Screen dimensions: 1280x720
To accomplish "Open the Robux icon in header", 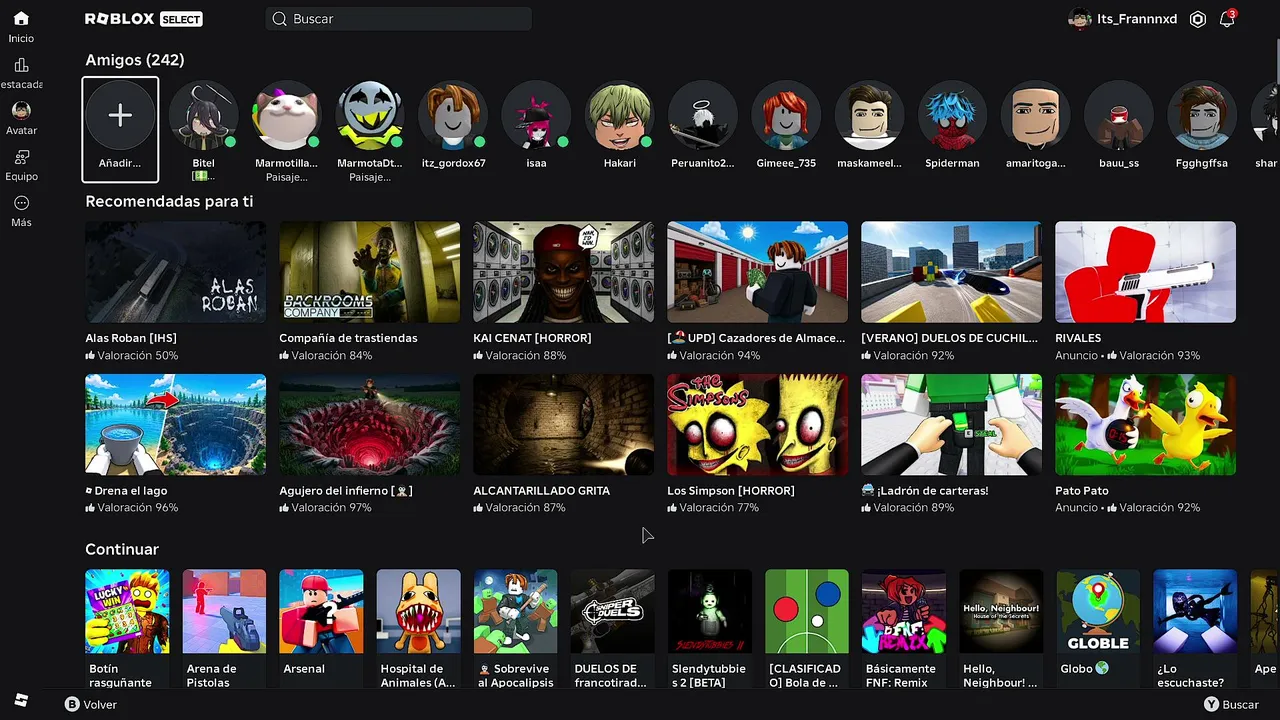I will (1198, 19).
